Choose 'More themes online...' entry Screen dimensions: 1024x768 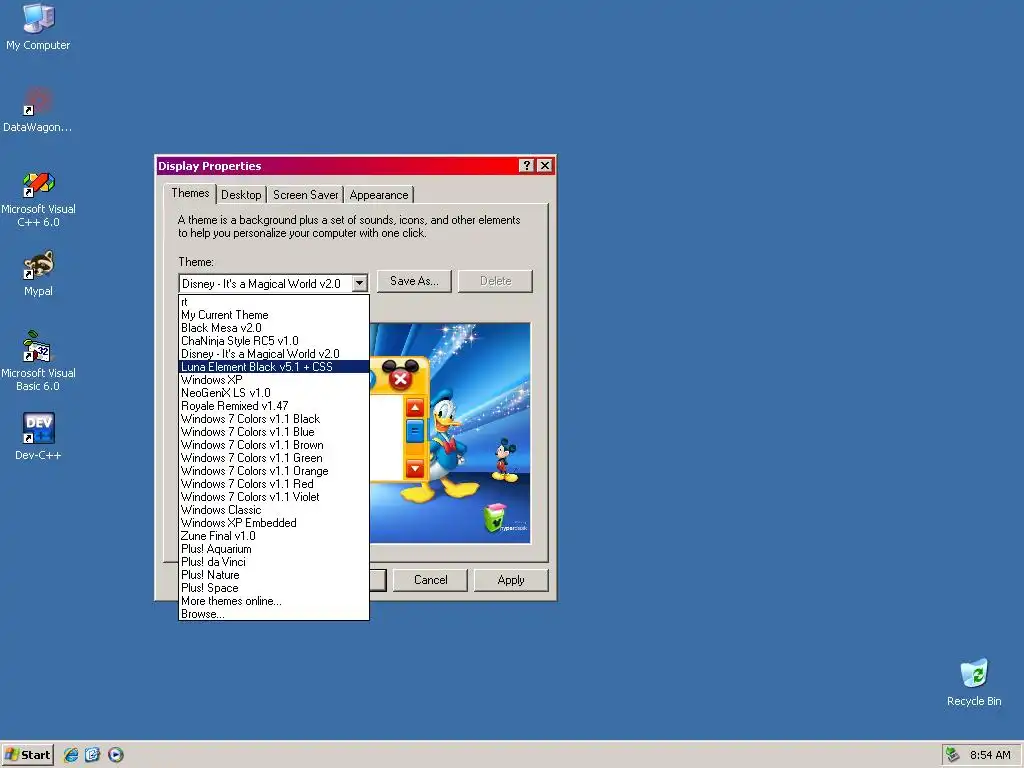[274, 601]
